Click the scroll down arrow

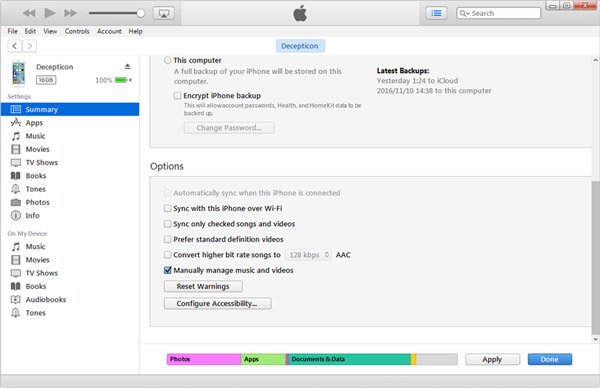click(595, 339)
